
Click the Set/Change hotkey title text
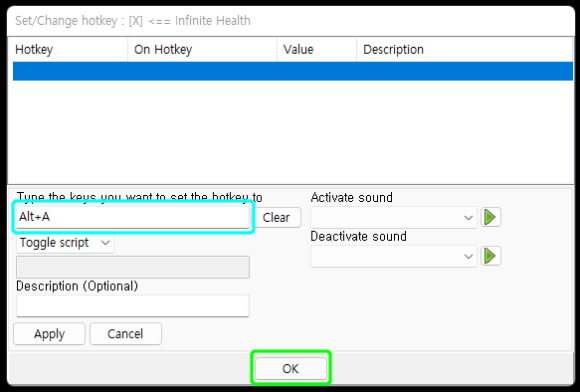pyautogui.click(x=133, y=21)
